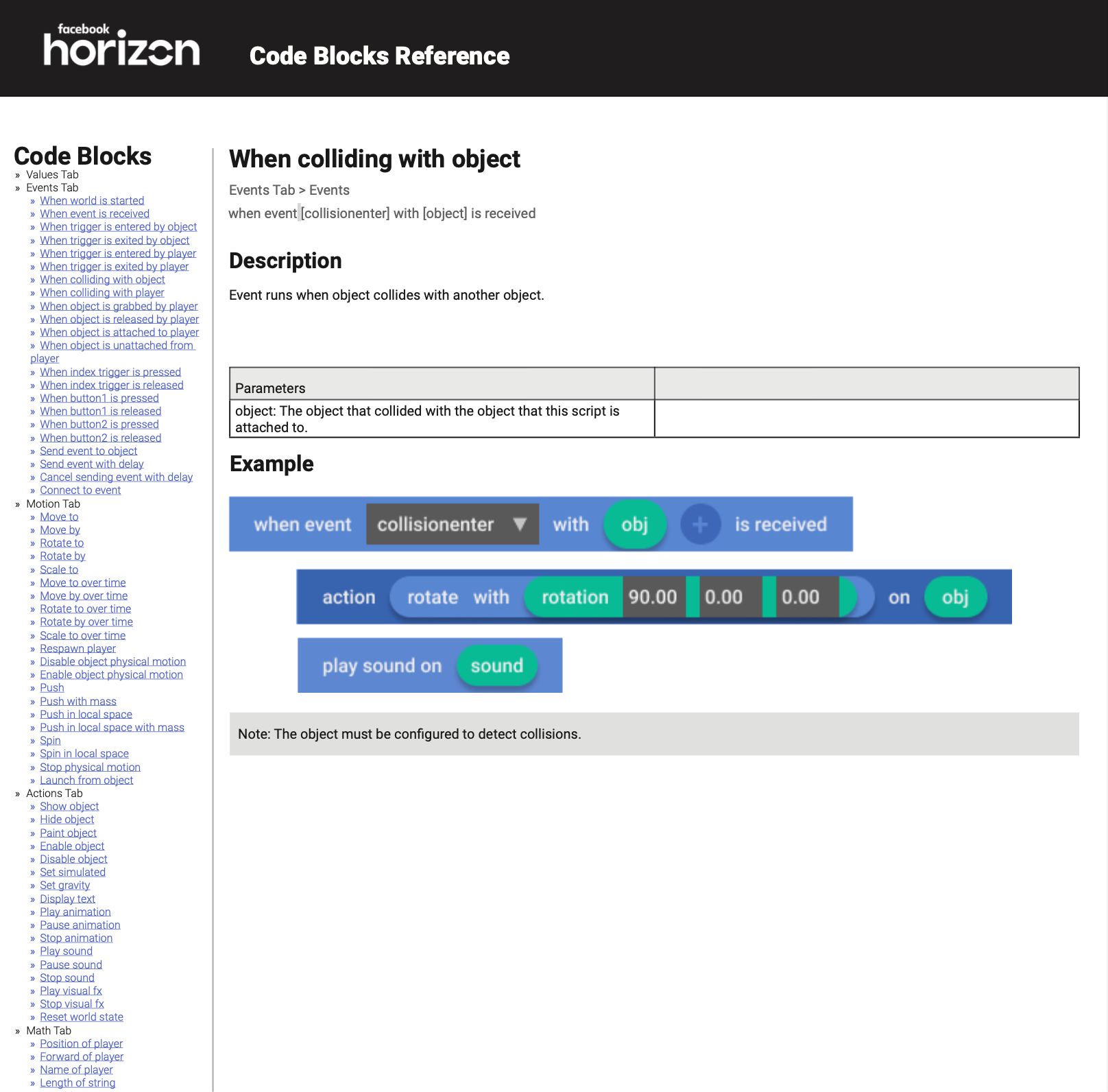Click the green obj pill after 'with'
1108x1092 pixels.
[635, 525]
